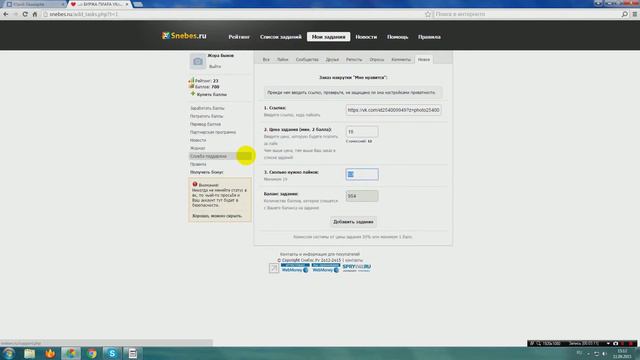640x360 pixels.
Task: Open the Chrome icon on the taskbar
Action: 92,353
